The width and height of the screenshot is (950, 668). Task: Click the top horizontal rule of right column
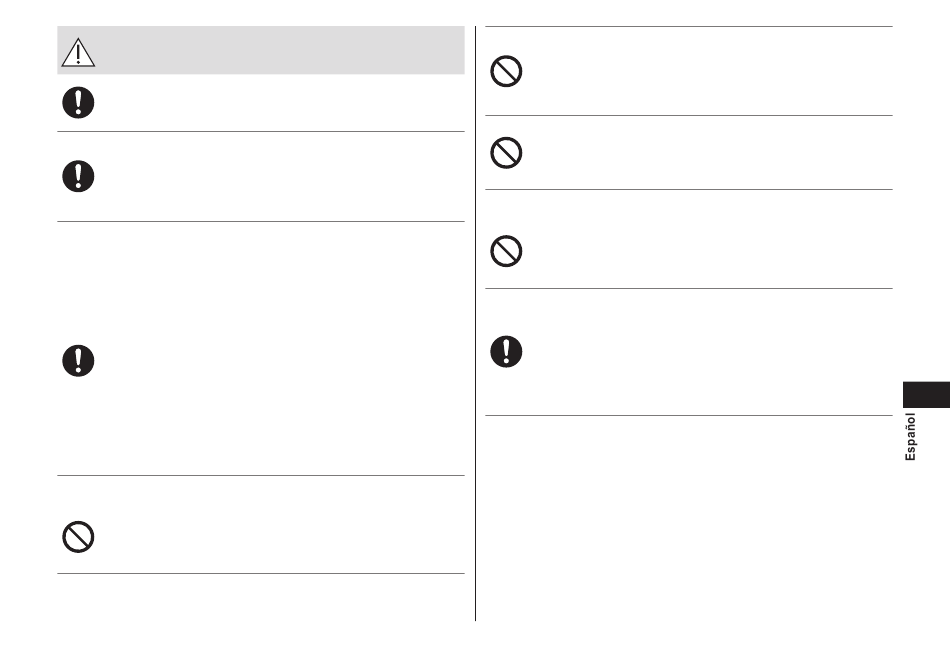[689, 27]
